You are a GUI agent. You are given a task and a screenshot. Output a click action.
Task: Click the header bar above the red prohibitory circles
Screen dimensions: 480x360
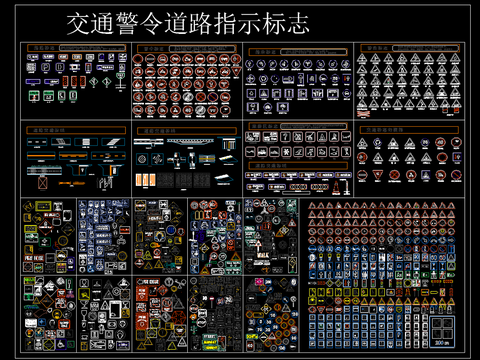pyautogui.click(x=187, y=49)
